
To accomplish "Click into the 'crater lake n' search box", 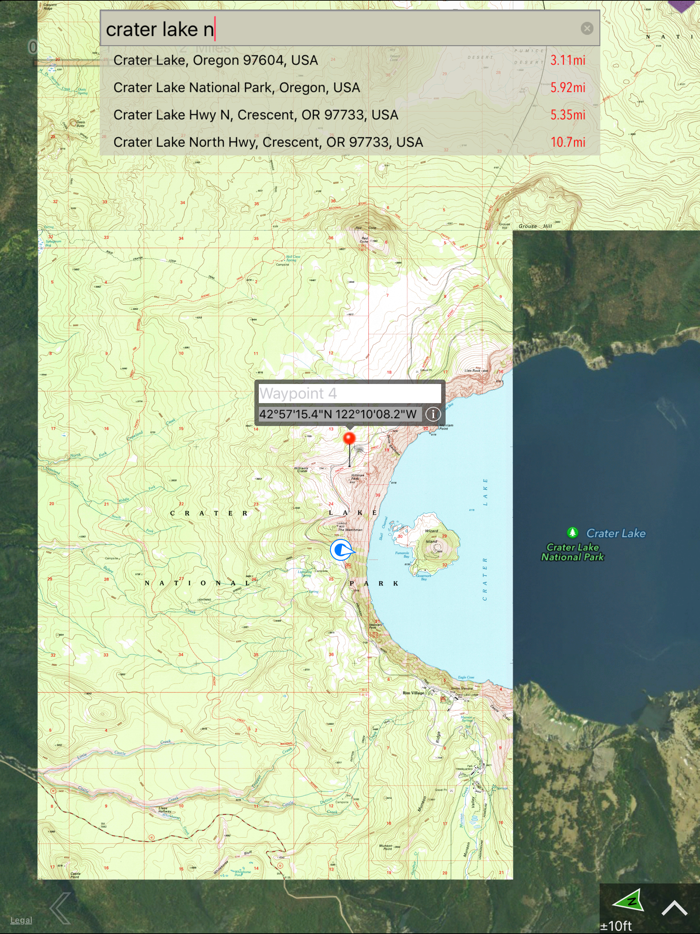I will (349, 28).
